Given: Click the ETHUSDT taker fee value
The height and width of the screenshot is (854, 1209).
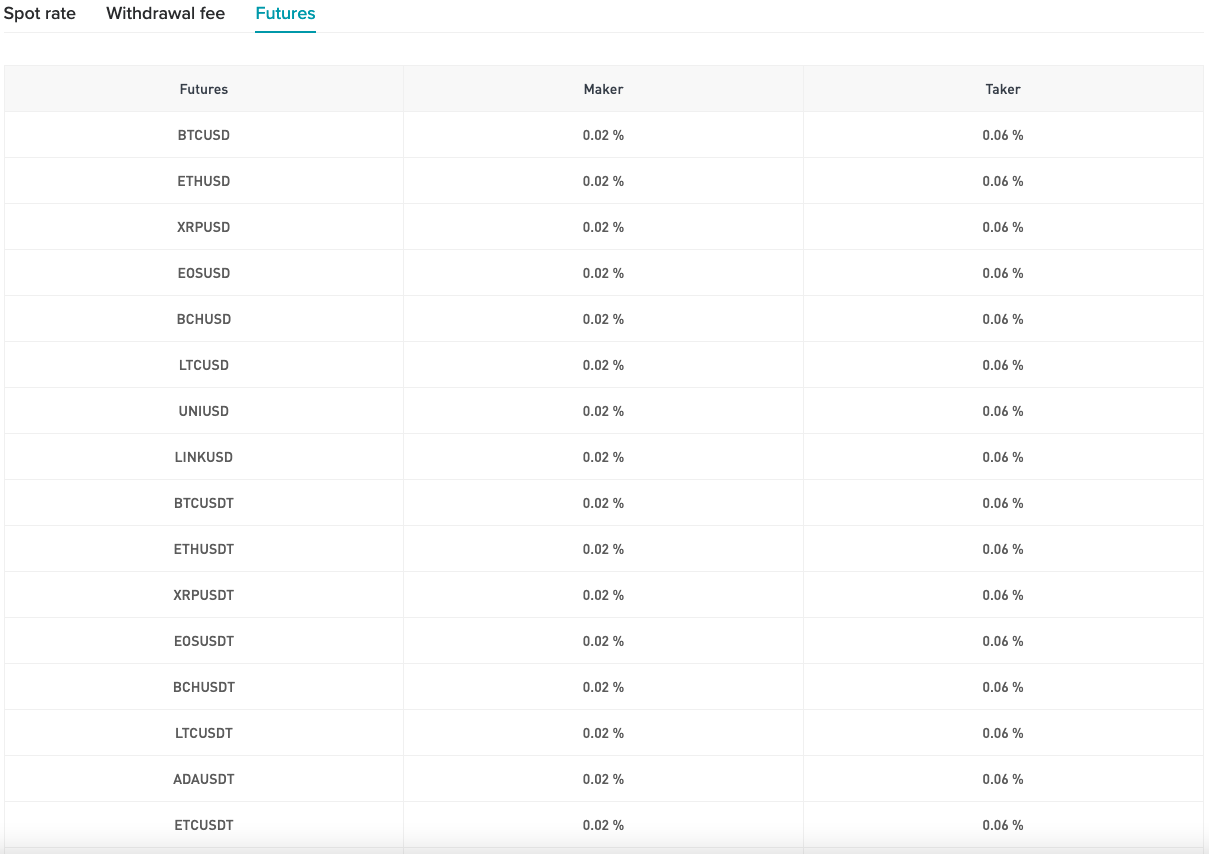Looking at the screenshot, I should (x=1003, y=549).
